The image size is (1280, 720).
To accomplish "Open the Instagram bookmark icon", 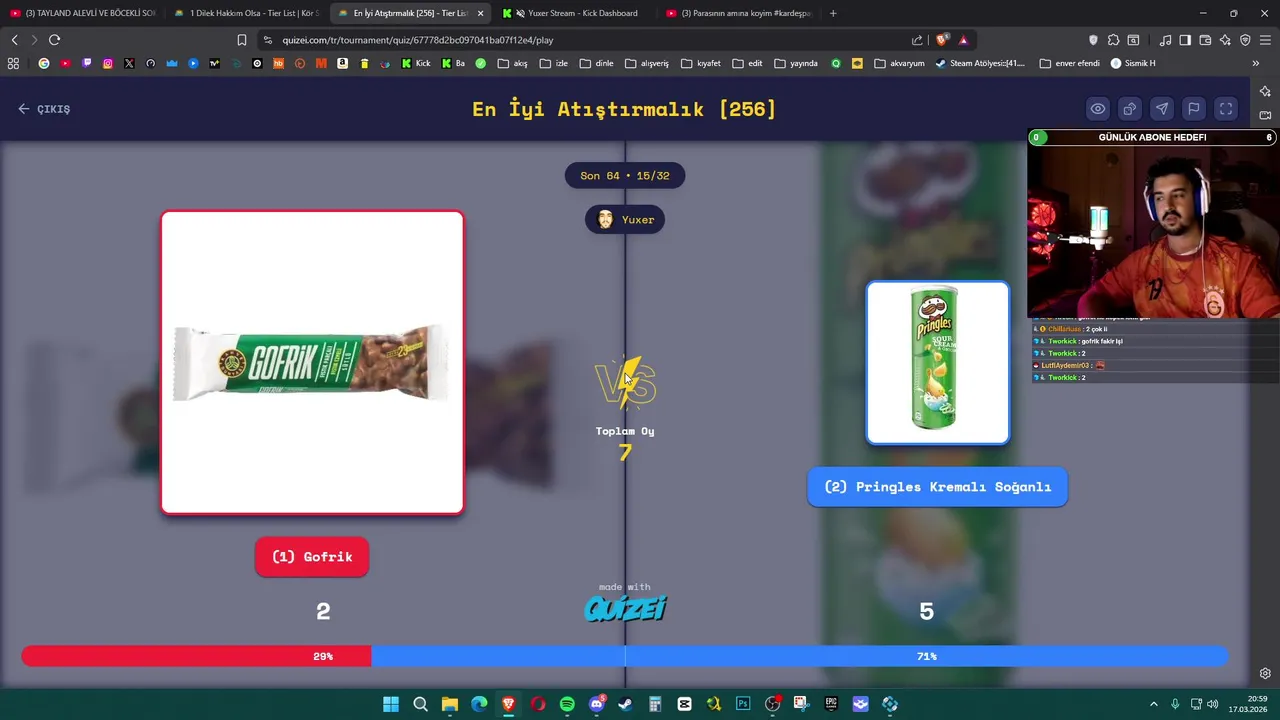I will (108, 63).
